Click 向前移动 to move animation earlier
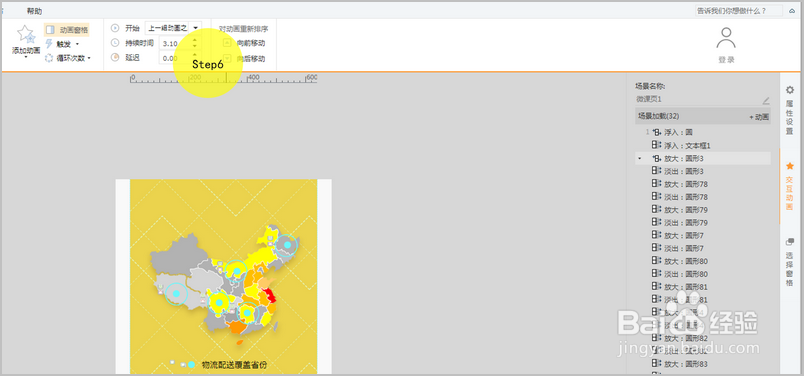 245,43
